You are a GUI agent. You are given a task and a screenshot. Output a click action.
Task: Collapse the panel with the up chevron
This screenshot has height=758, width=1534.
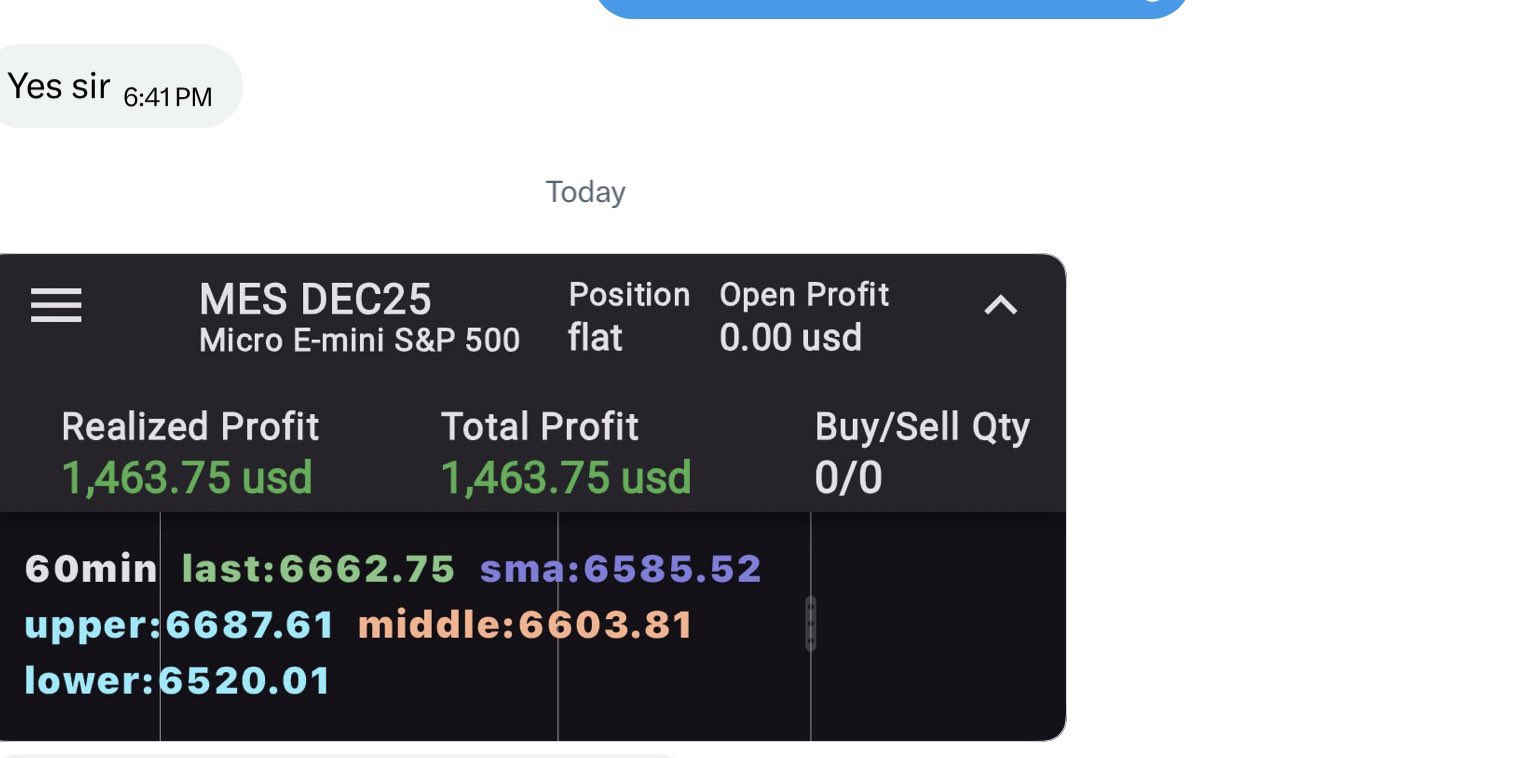[x=1001, y=306]
